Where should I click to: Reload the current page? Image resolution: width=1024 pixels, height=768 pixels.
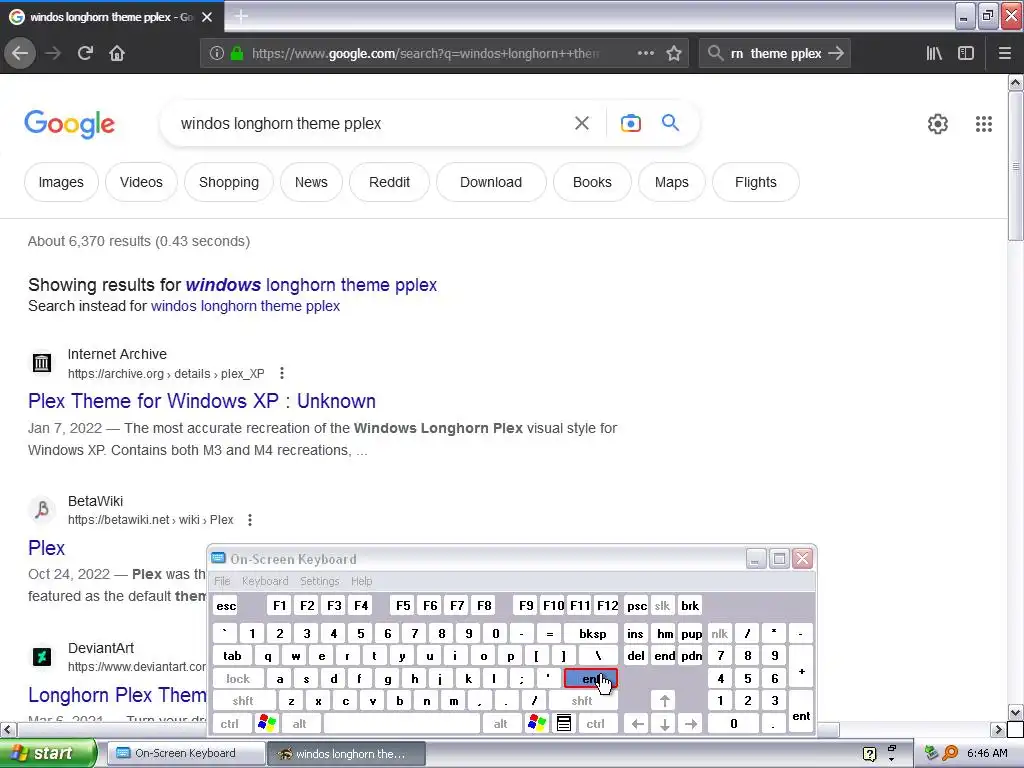point(85,53)
